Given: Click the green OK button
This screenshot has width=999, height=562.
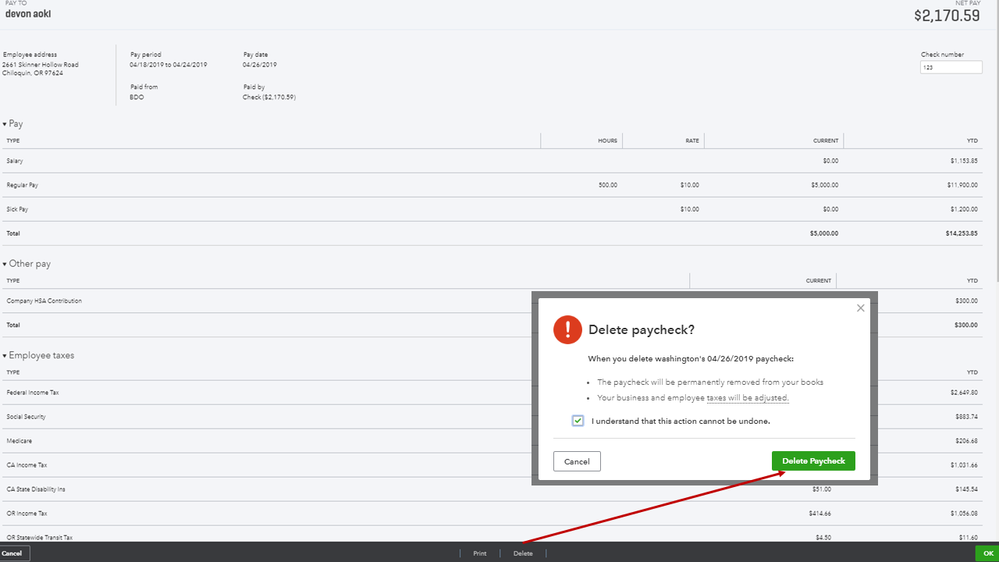Looking at the screenshot, I should tap(988, 553).
